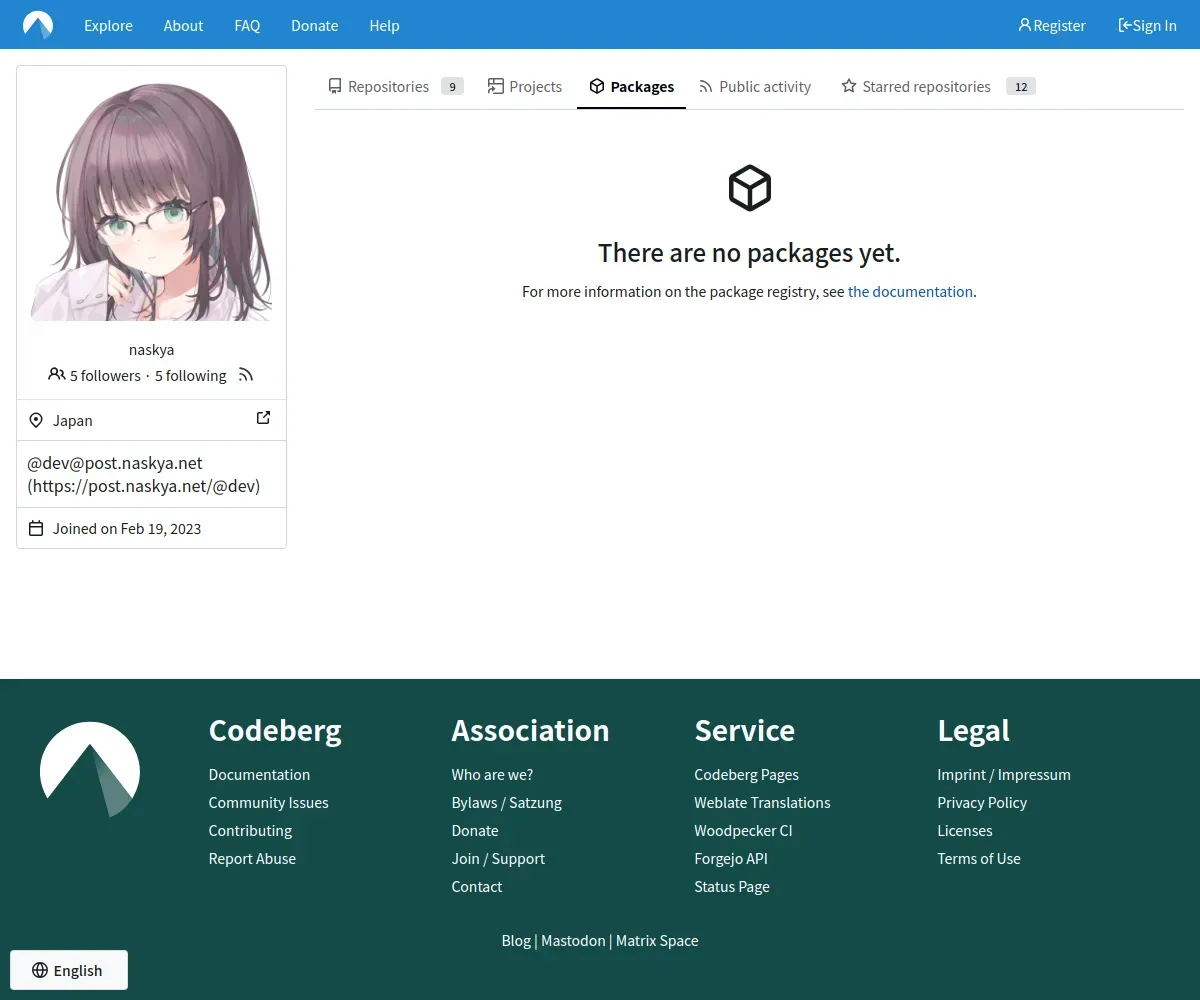Image resolution: width=1200 pixels, height=1000 pixels.
Task: Open the Mastodon footer link
Action: tap(573, 941)
